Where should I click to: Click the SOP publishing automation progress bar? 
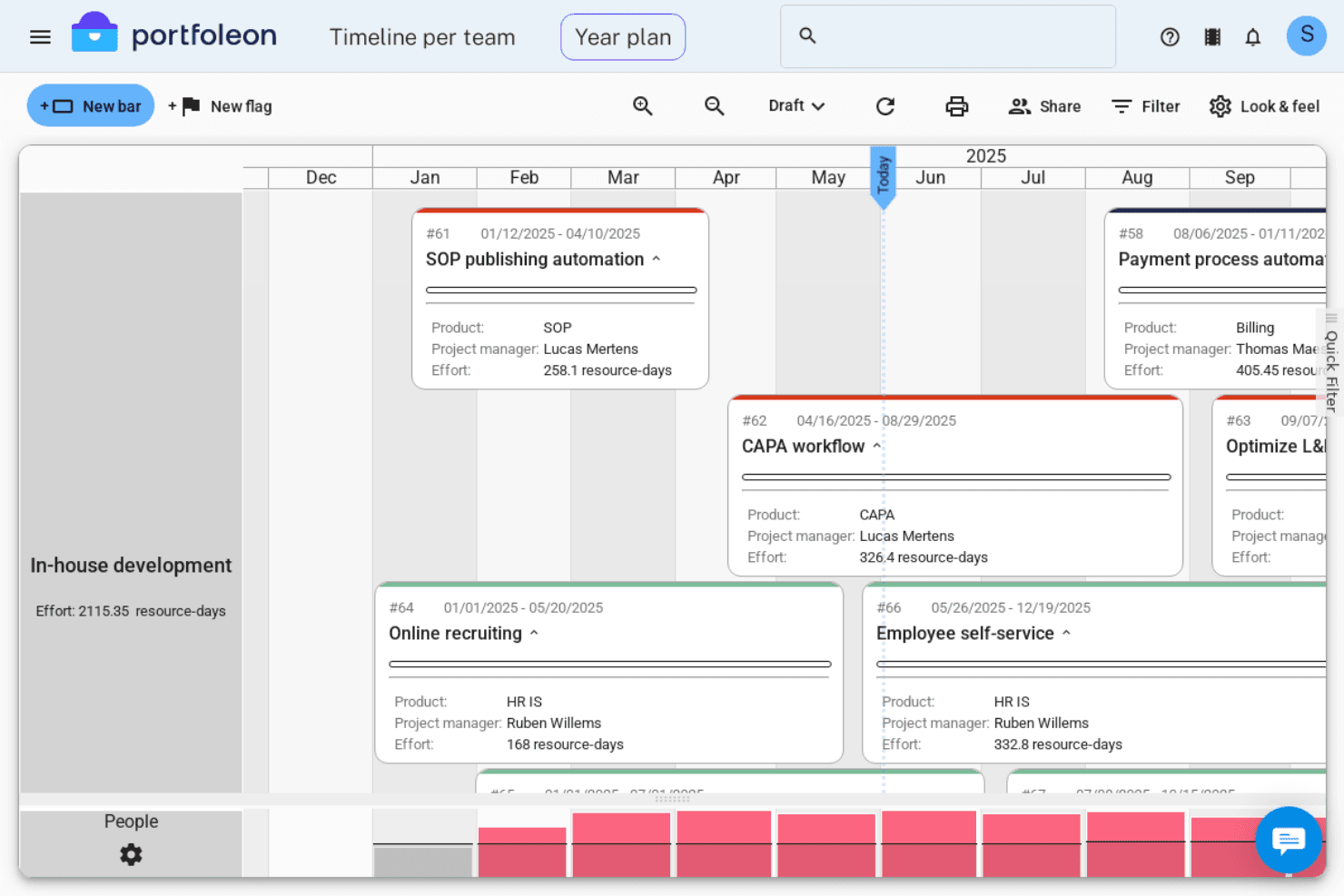[x=561, y=290]
